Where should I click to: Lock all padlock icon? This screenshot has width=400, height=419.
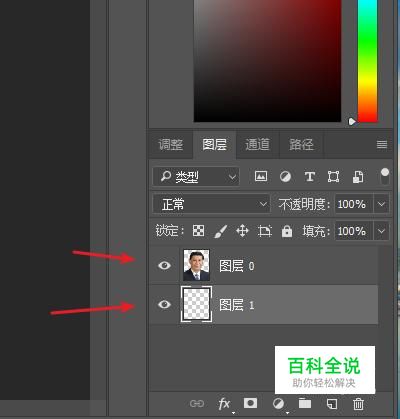[287, 231]
